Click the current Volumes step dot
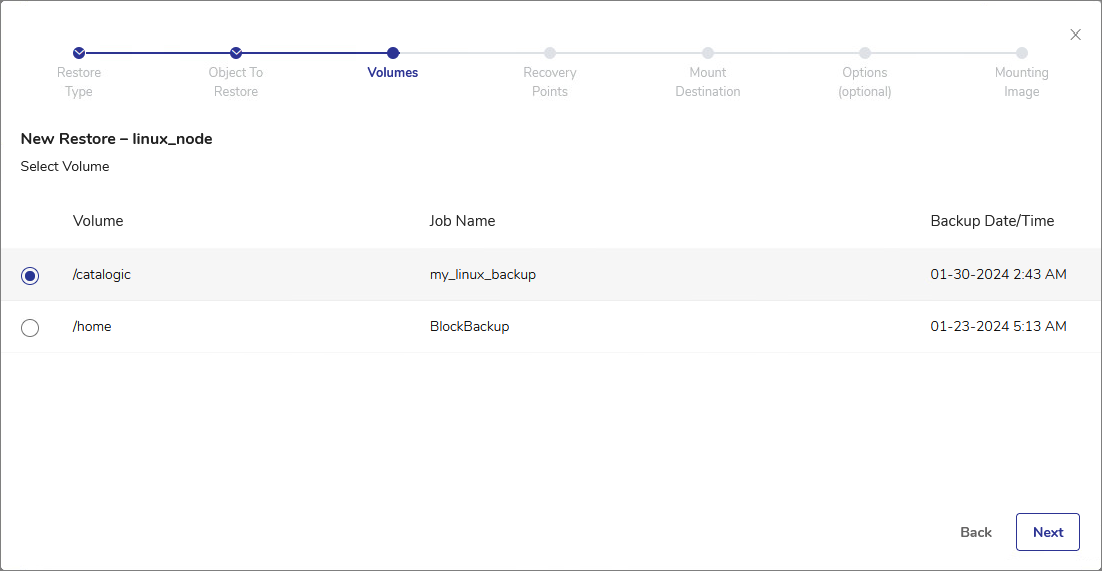The width and height of the screenshot is (1102, 571). click(x=393, y=53)
